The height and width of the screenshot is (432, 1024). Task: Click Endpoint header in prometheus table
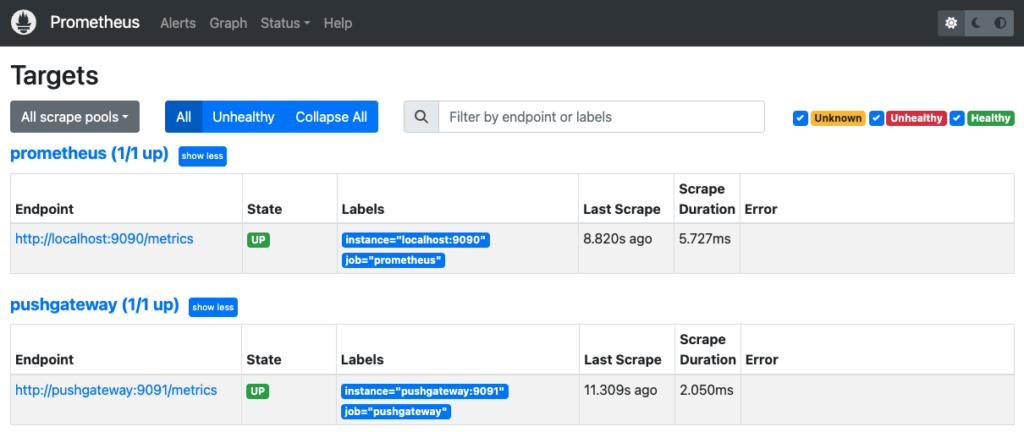point(44,209)
